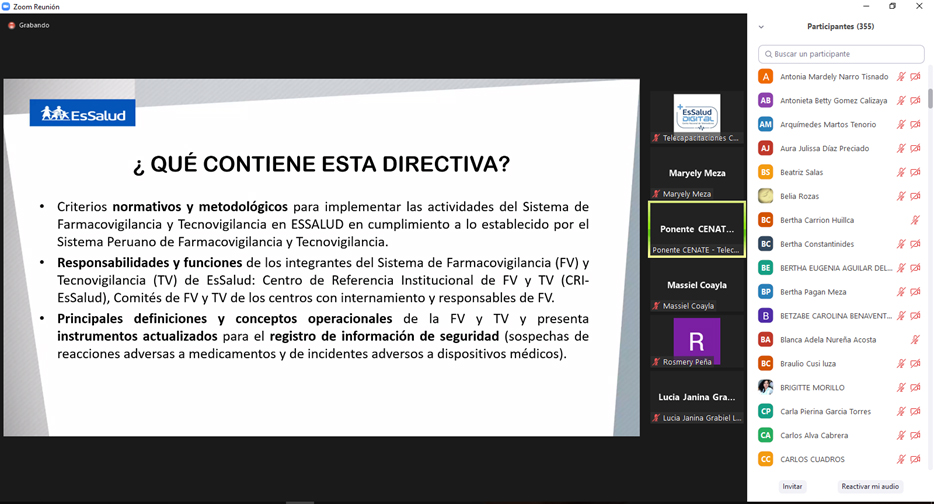Click the participants list vertical scrollbar
The width and height of the screenshot is (934, 504).
pos(930,98)
